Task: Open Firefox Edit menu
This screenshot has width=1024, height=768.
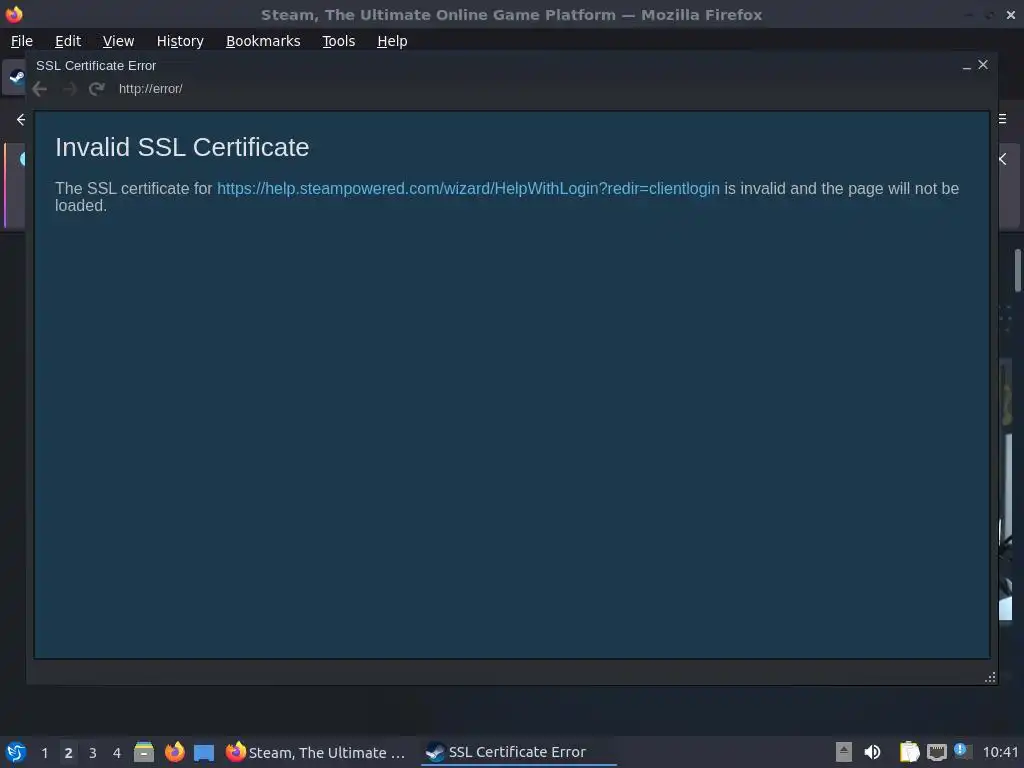Action: [x=68, y=41]
